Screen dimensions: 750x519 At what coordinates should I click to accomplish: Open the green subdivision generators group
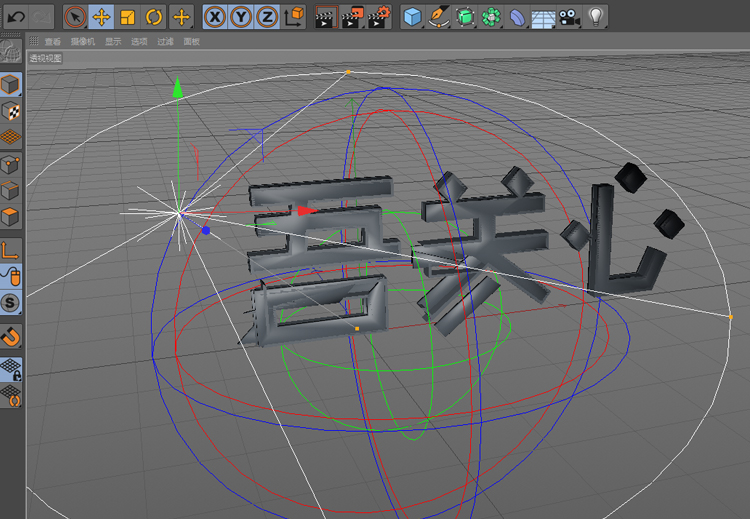tap(464, 18)
